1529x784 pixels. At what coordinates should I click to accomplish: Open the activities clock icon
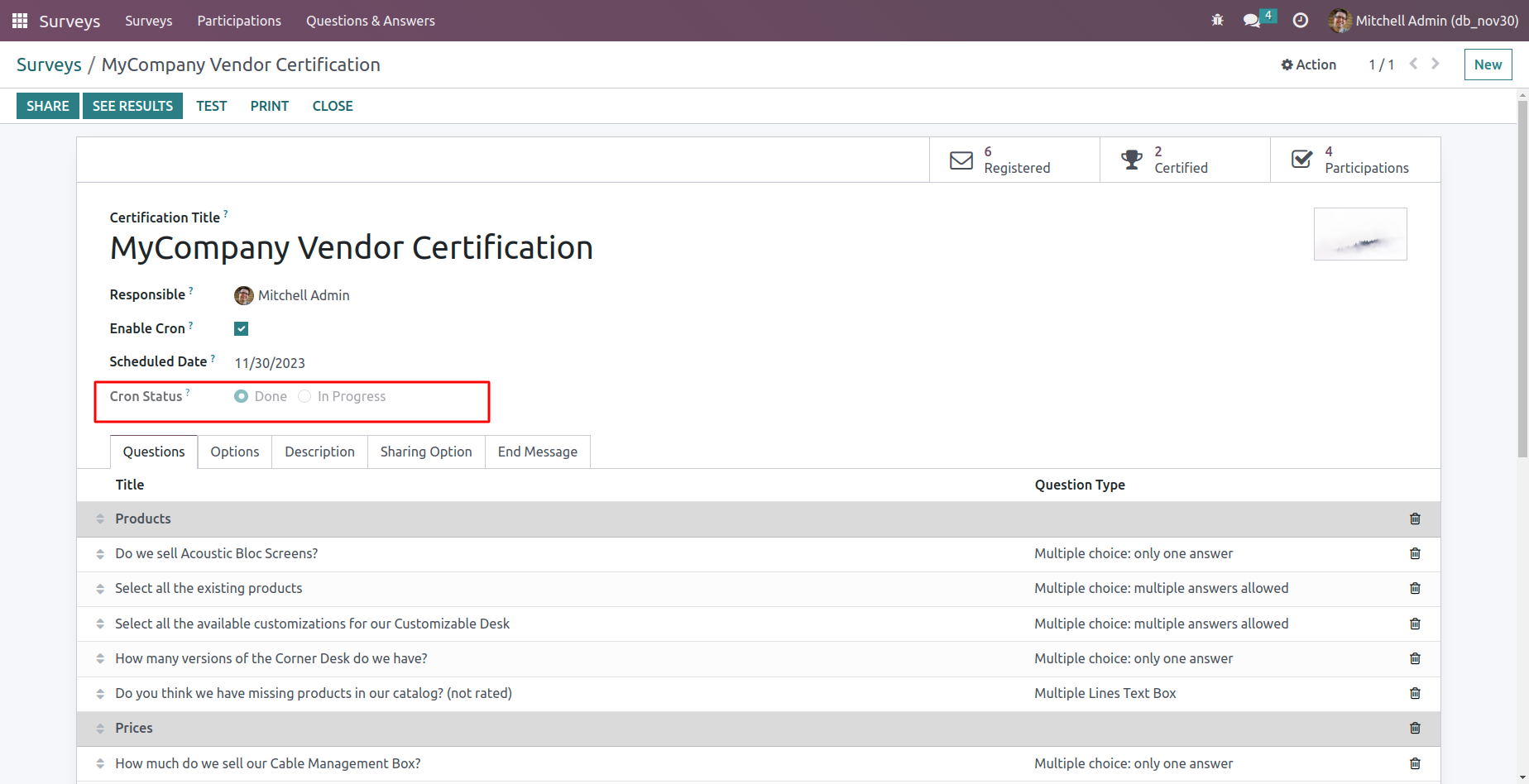click(1301, 21)
